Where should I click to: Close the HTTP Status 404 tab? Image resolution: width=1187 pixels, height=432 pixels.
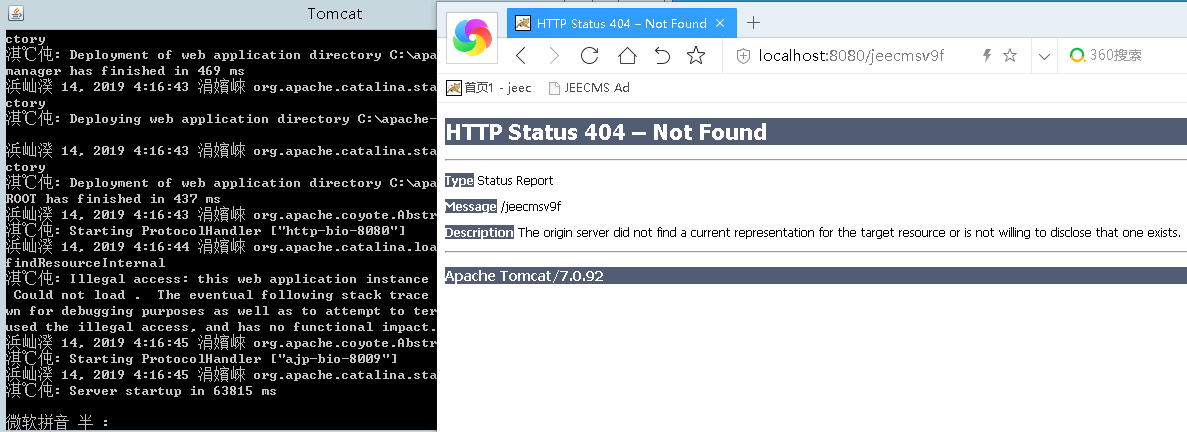723,23
